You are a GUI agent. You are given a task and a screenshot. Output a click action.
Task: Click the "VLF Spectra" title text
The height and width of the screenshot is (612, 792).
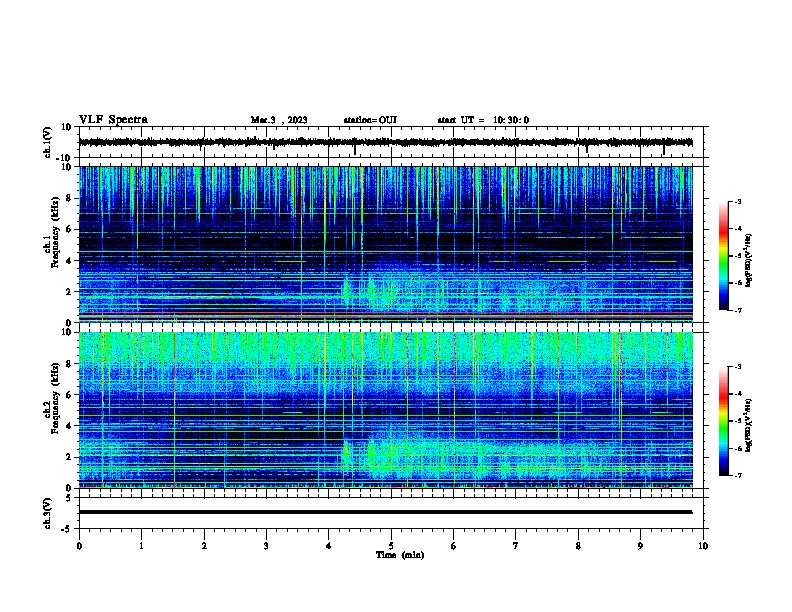coord(113,120)
